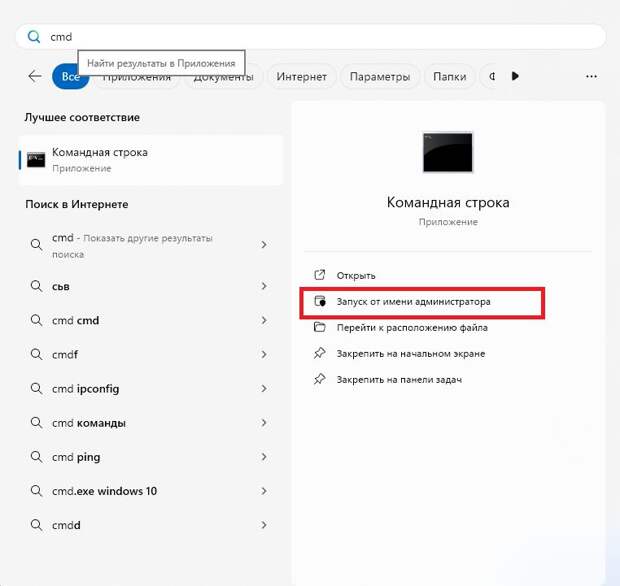Select the Все filter tab
The width and height of the screenshot is (620, 586).
(70, 76)
